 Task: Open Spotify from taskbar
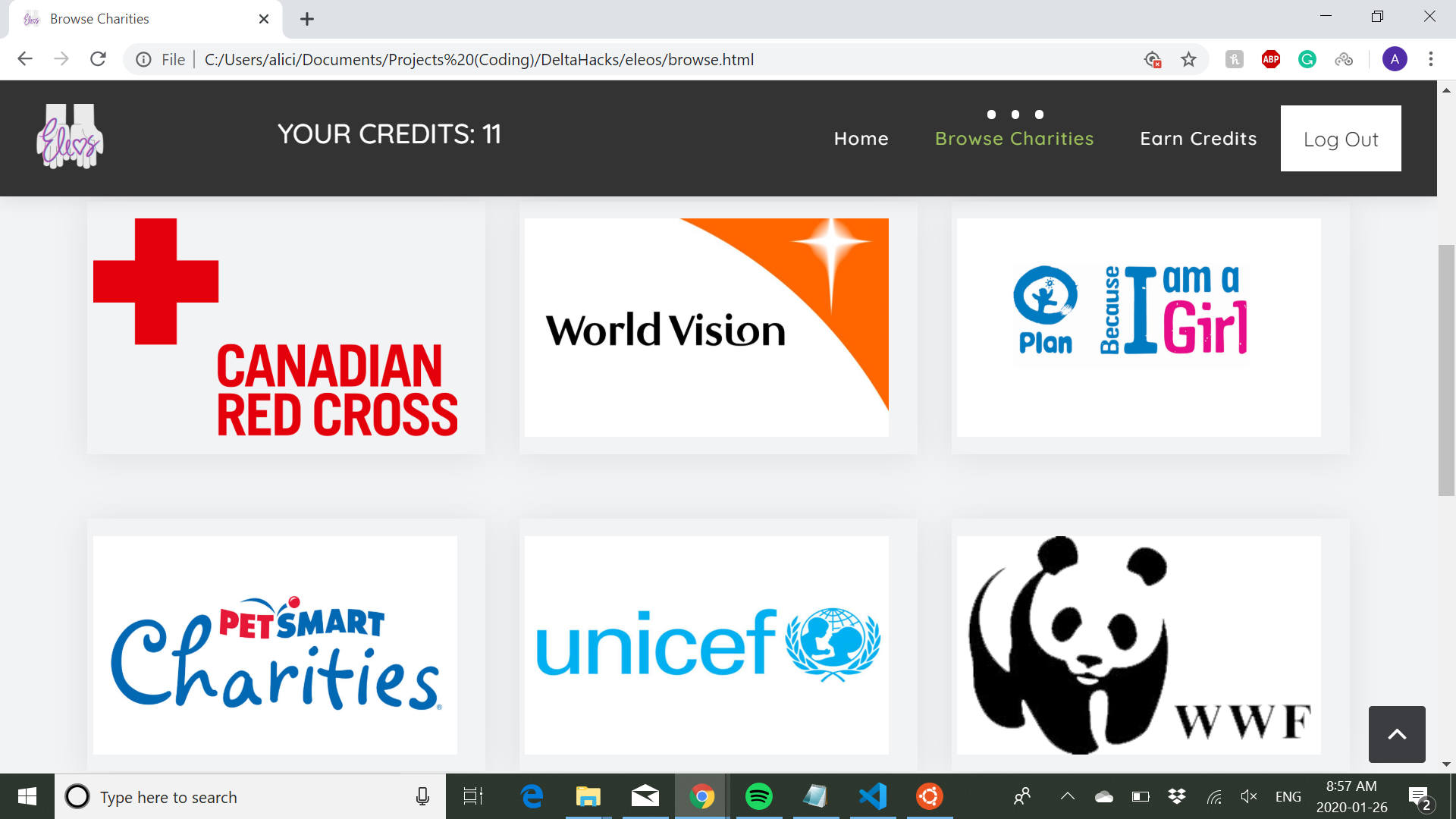click(x=758, y=796)
